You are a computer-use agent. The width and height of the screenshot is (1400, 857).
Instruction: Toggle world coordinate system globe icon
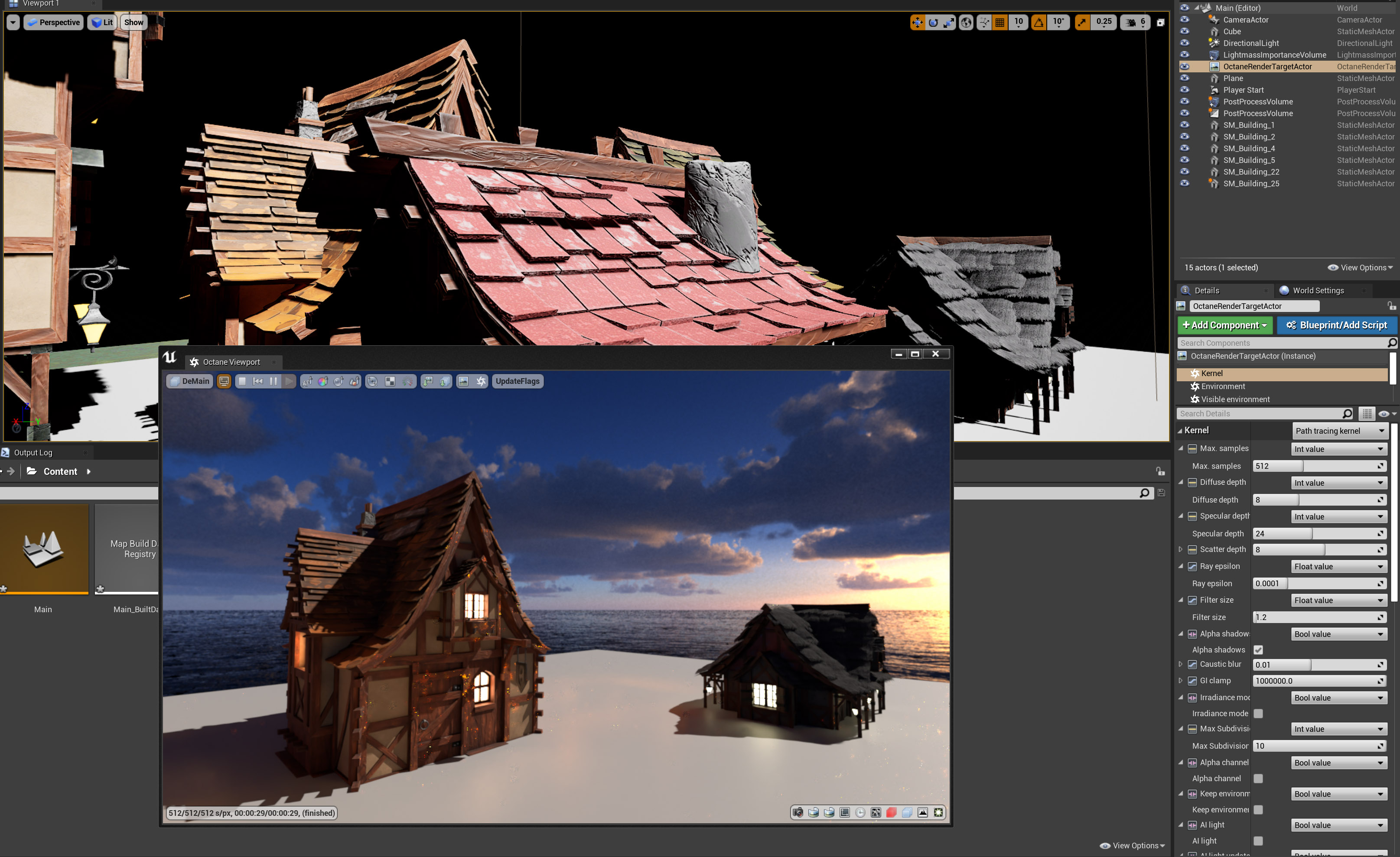tap(966, 22)
